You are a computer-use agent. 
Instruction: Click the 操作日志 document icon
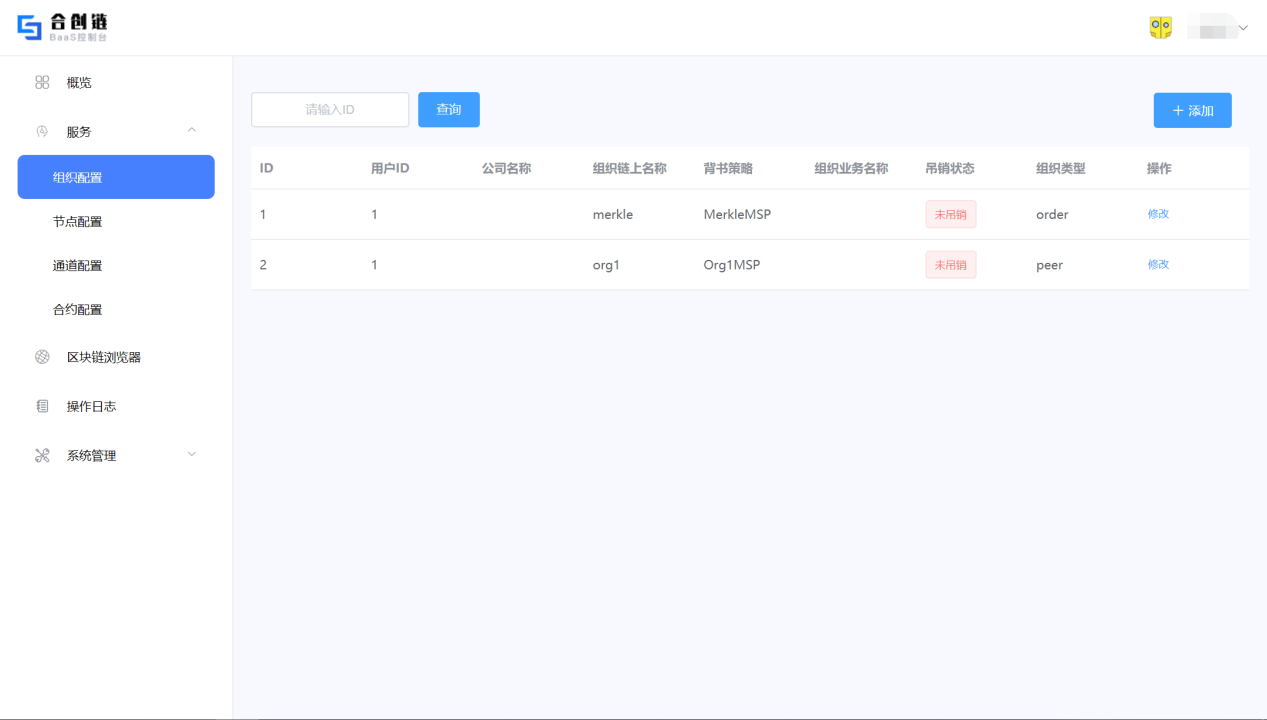[42, 406]
